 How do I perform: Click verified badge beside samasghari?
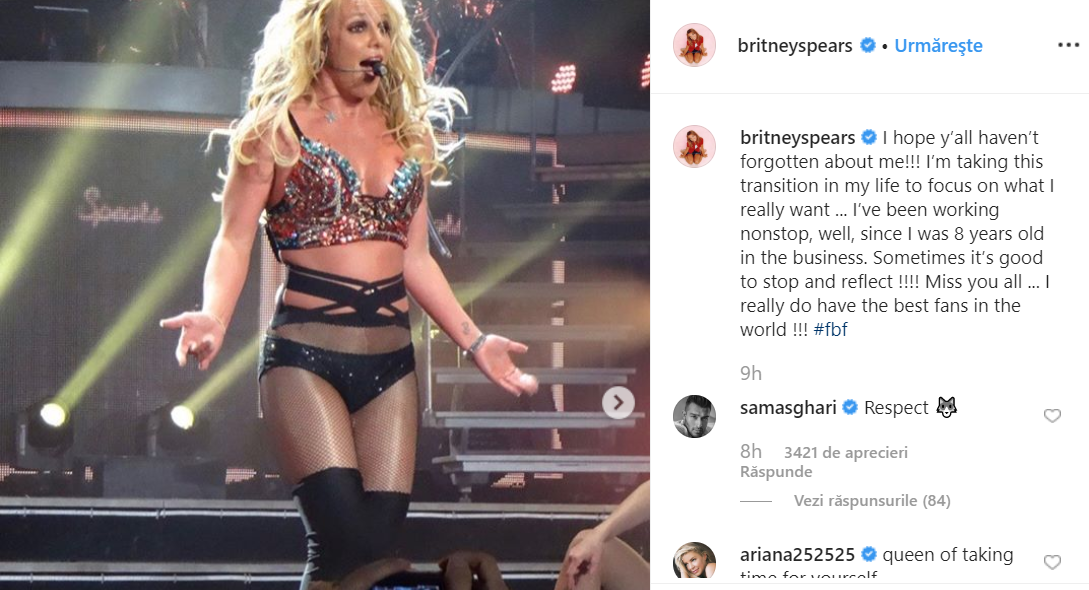(850, 407)
